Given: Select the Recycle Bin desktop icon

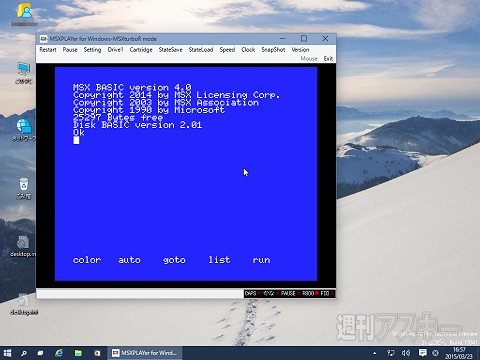Looking at the screenshot, I should pyautogui.click(x=24, y=188).
